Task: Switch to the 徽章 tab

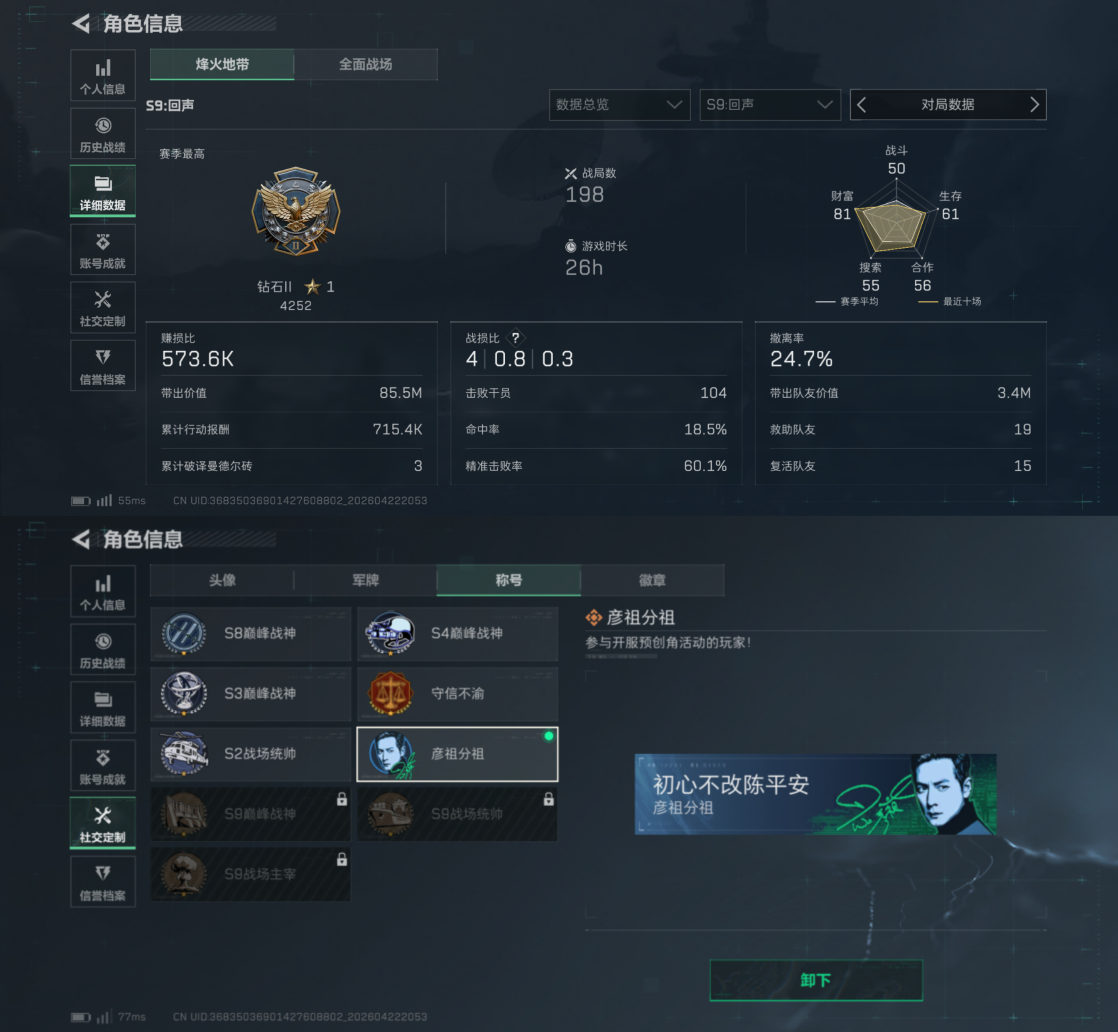Action: point(652,580)
